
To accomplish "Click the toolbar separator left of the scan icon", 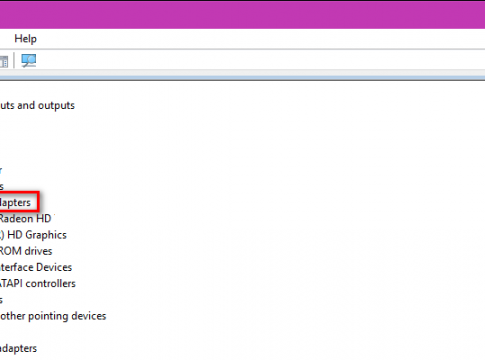I will (x=14, y=61).
